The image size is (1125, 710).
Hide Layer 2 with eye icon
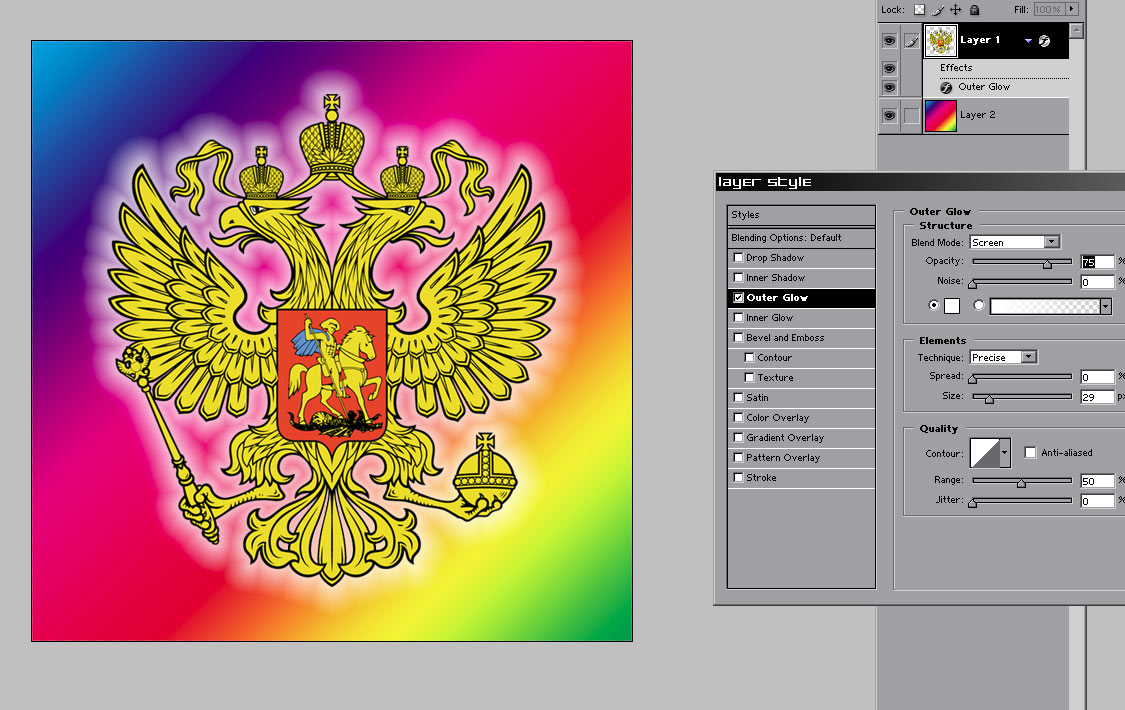click(x=890, y=115)
